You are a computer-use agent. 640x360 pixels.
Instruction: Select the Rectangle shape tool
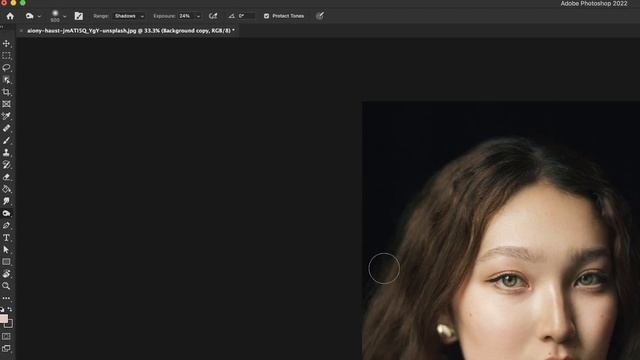[6, 262]
